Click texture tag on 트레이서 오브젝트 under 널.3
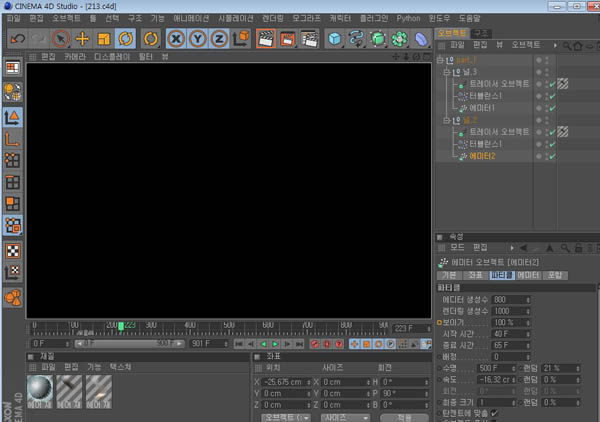This screenshot has height=422, width=600. (x=562, y=84)
